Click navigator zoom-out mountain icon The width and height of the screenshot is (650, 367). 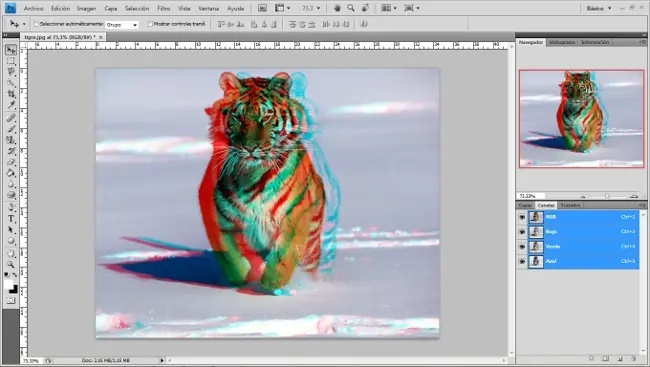[x=583, y=196]
